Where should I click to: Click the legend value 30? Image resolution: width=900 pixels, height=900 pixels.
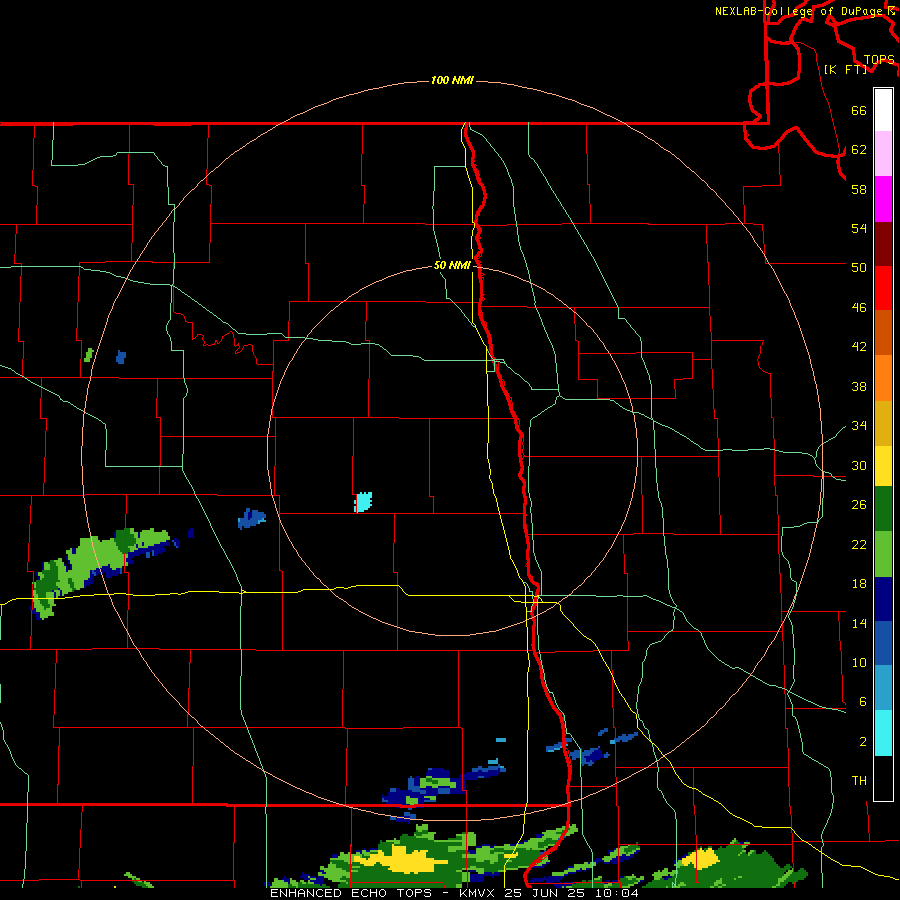tap(859, 465)
